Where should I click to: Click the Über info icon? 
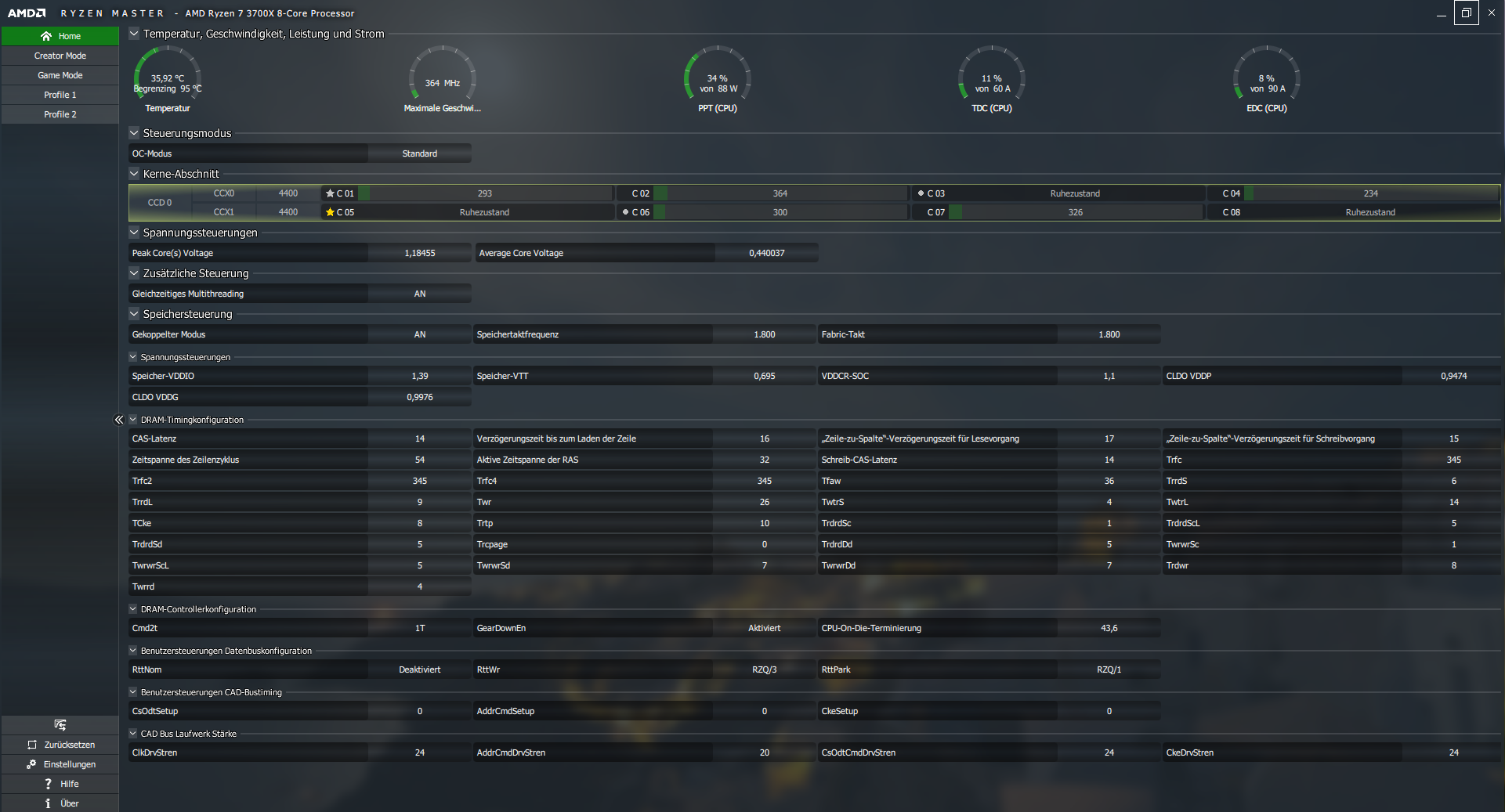tap(48, 803)
